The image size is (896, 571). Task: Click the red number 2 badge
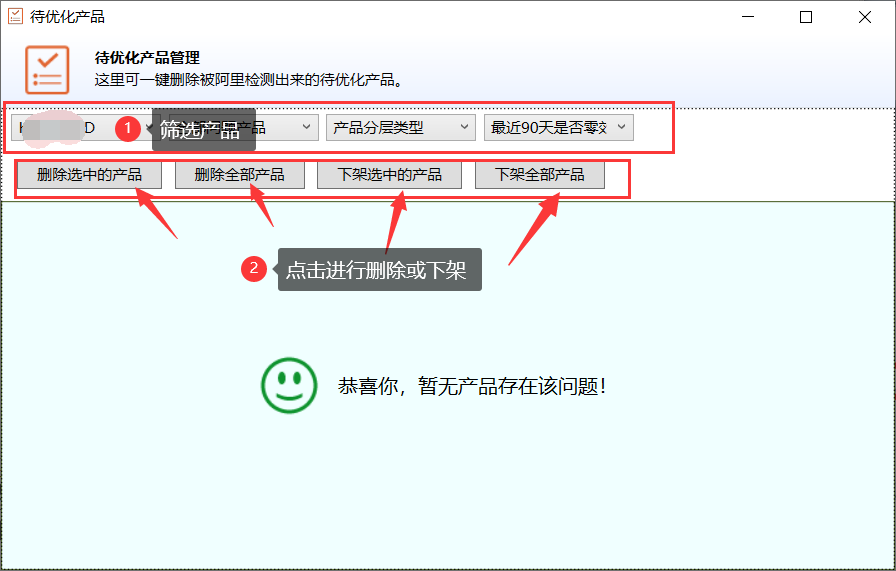click(x=254, y=268)
